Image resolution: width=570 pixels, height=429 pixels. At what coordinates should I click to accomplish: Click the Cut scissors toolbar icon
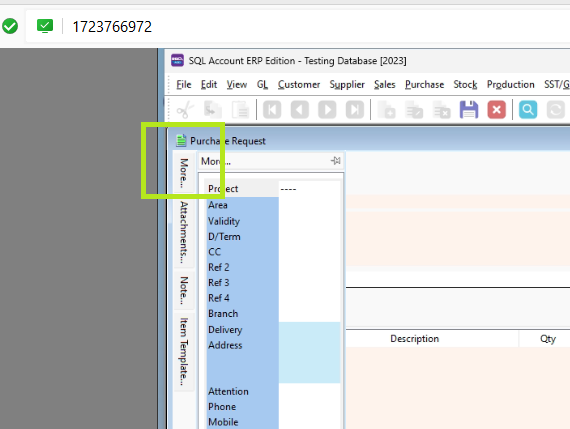(x=185, y=109)
